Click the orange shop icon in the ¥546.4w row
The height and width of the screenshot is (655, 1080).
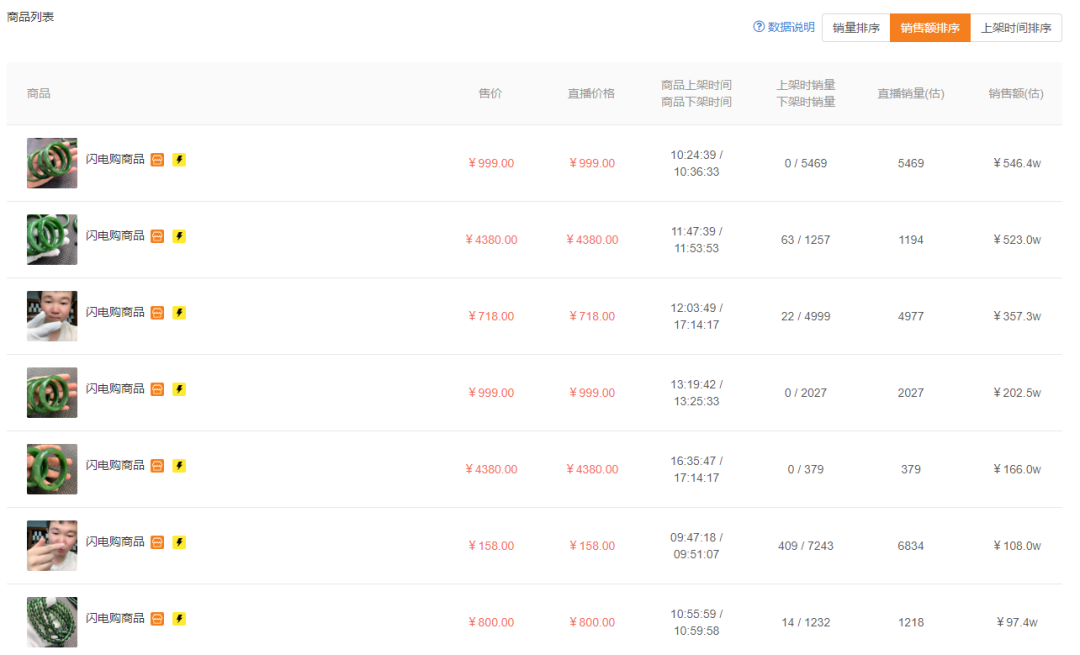[x=157, y=160]
